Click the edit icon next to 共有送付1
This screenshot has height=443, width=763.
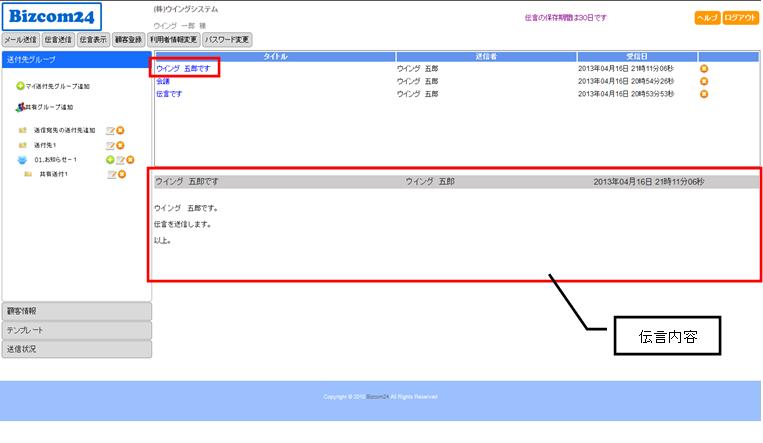(x=111, y=174)
